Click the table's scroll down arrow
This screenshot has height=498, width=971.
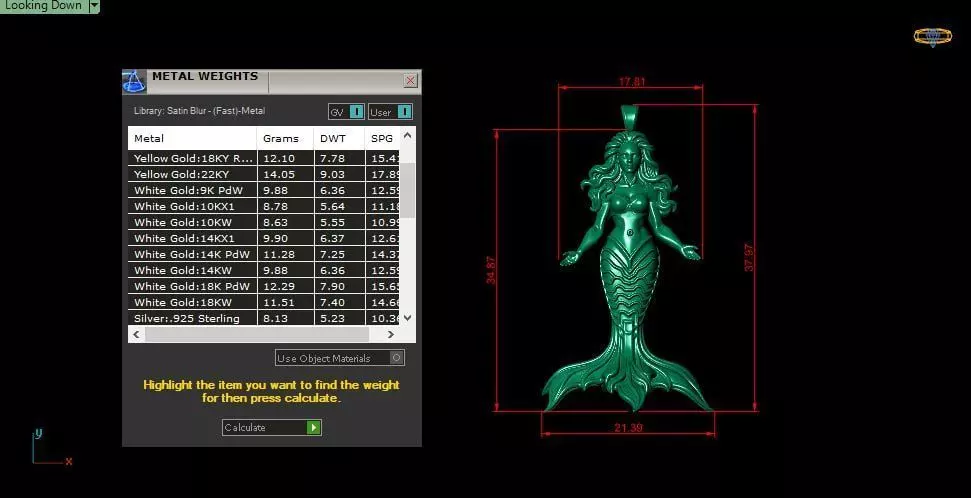point(407,318)
